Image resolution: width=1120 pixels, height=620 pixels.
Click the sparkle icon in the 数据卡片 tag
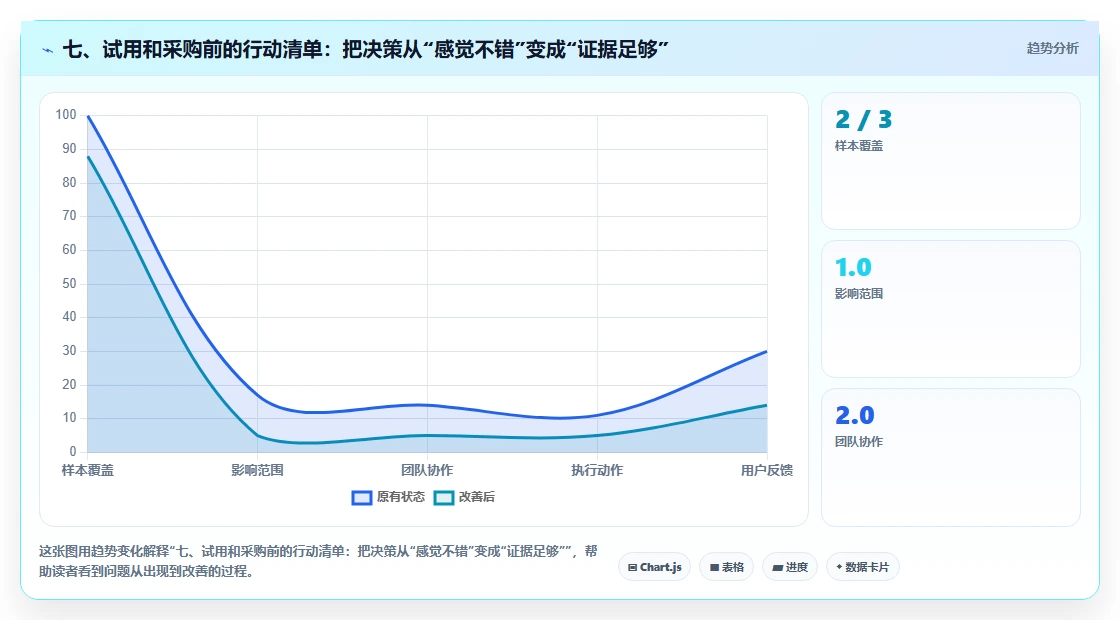tap(839, 567)
